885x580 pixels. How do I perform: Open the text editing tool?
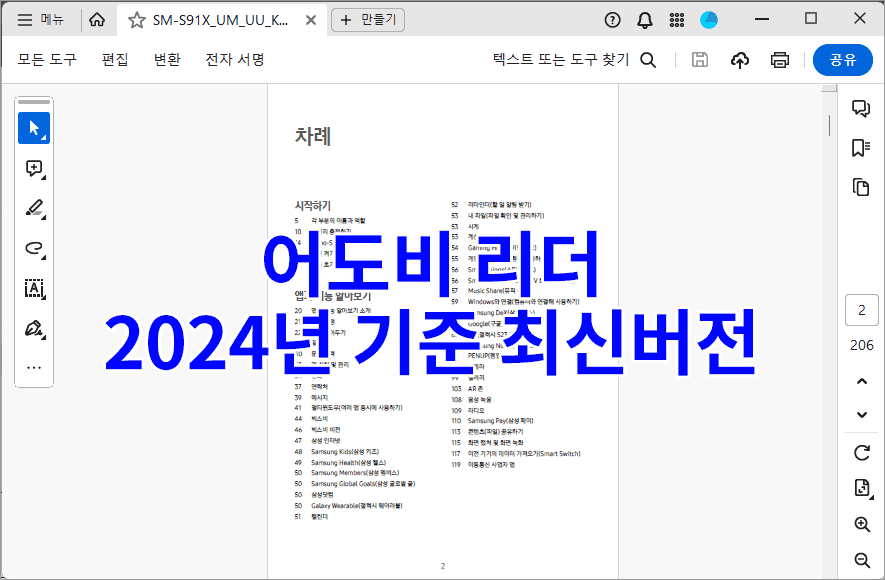tap(34, 288)
